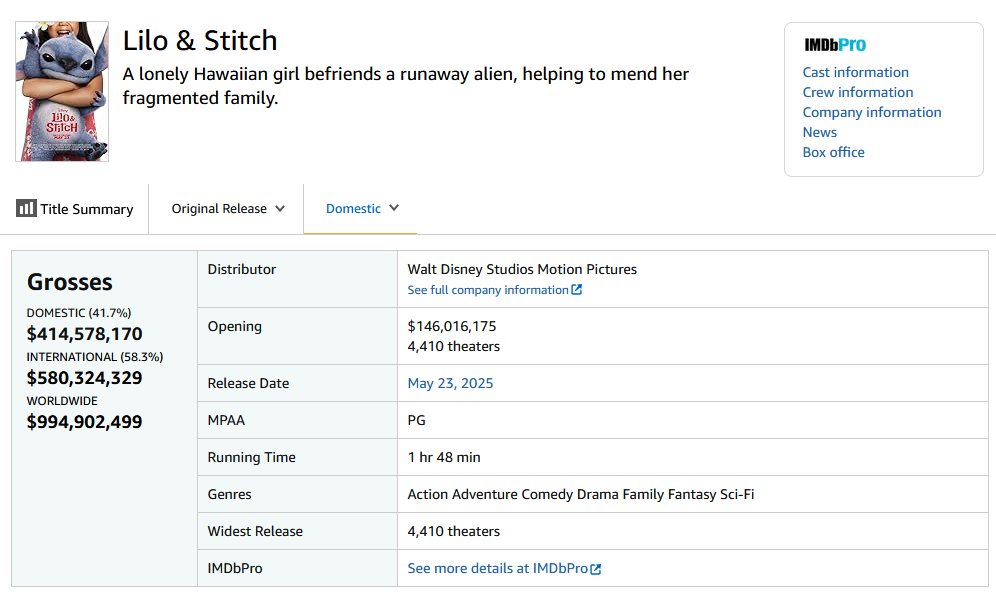Click See more details at IMDbPro link
This screenshot has width=996, height=592.
497,568
